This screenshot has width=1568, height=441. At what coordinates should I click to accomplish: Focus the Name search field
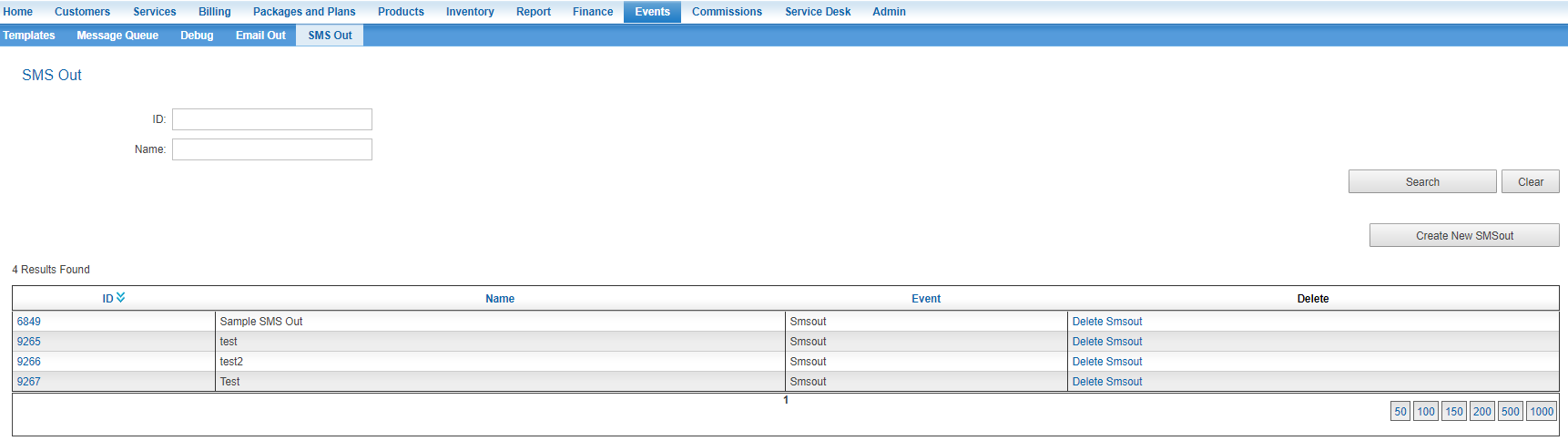[x=271, y=149]
